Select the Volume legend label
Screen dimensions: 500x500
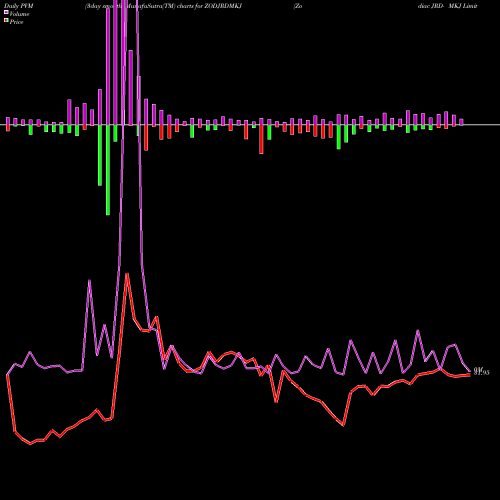point(19,14)
